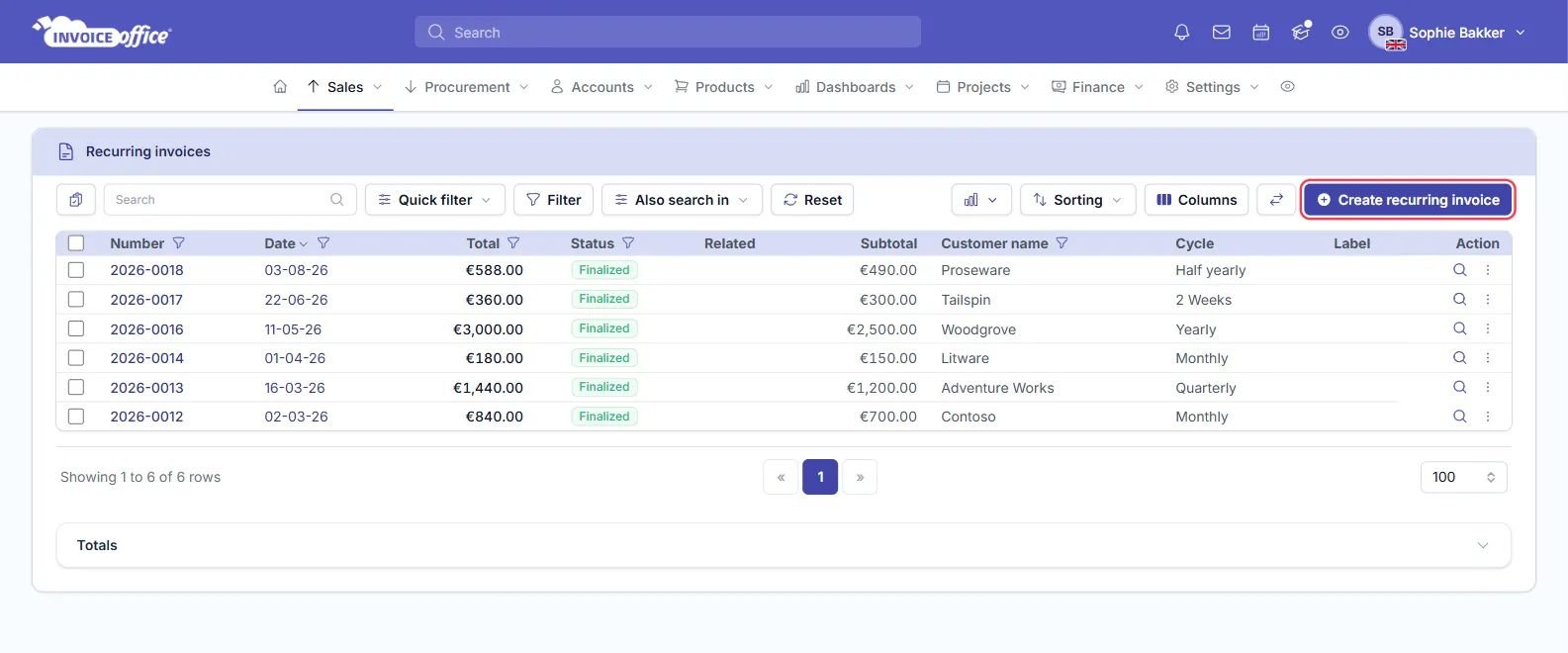This screenshot has height=653, width=1568.
Task: View invoice 2026-0012 magnifier icon
Action: [1459, 417]
